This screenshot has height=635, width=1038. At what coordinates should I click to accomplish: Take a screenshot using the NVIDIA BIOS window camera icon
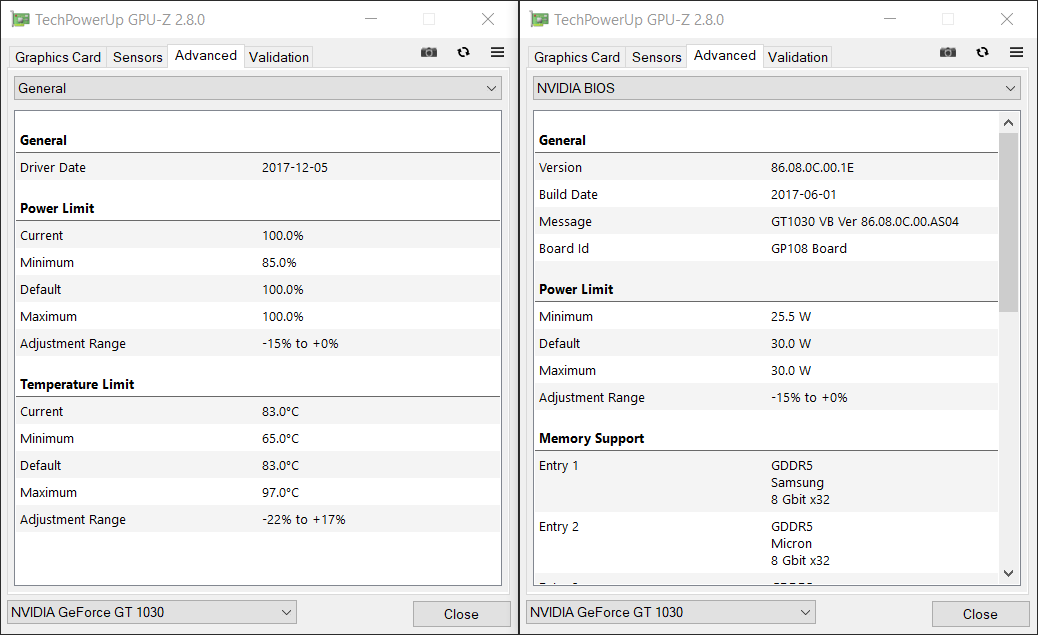coord(948,53)
